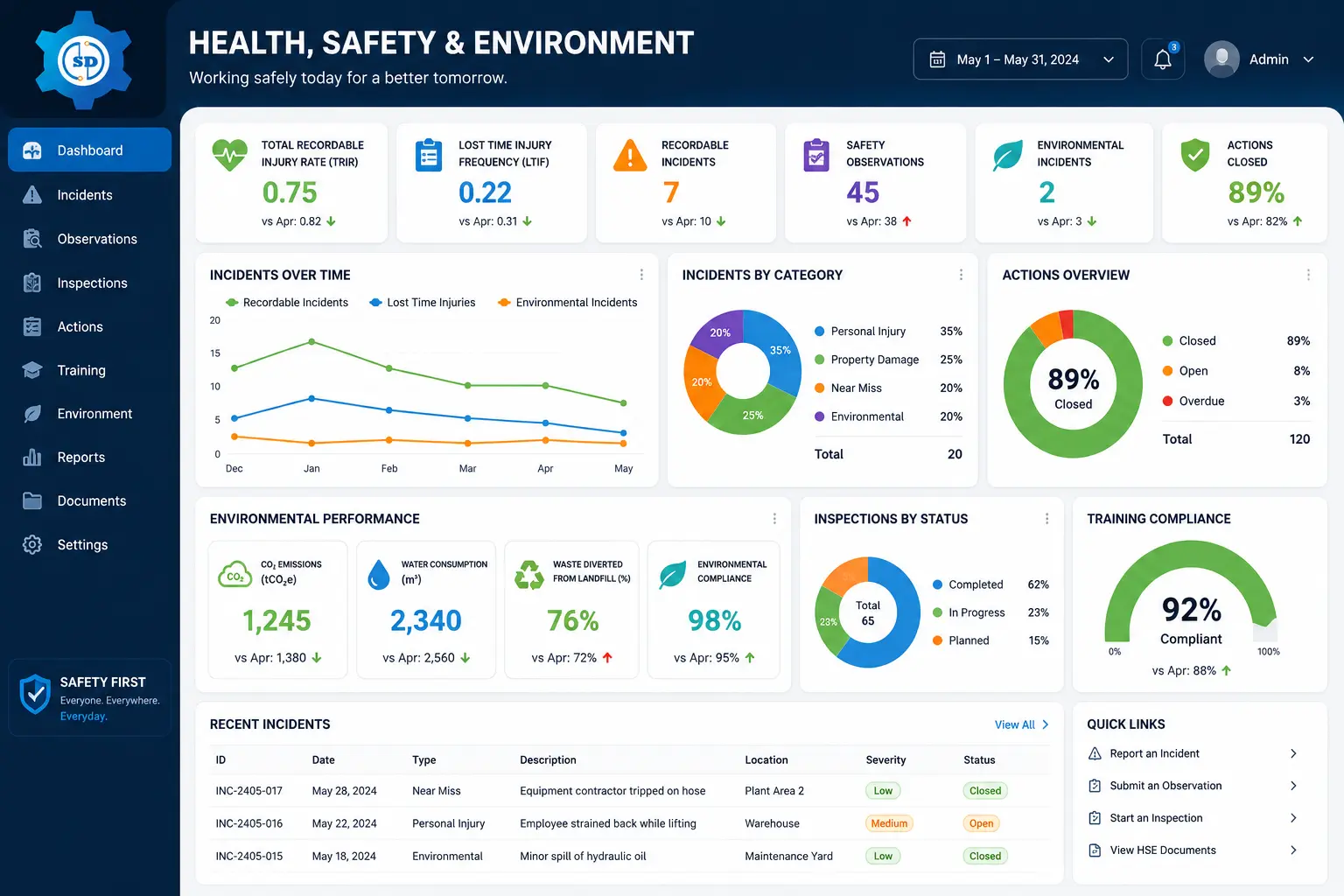The image size is (1344, 896).
Task: Click the Safety First shield badge icon
Action: pyautogui.click(x=35, y=695)
